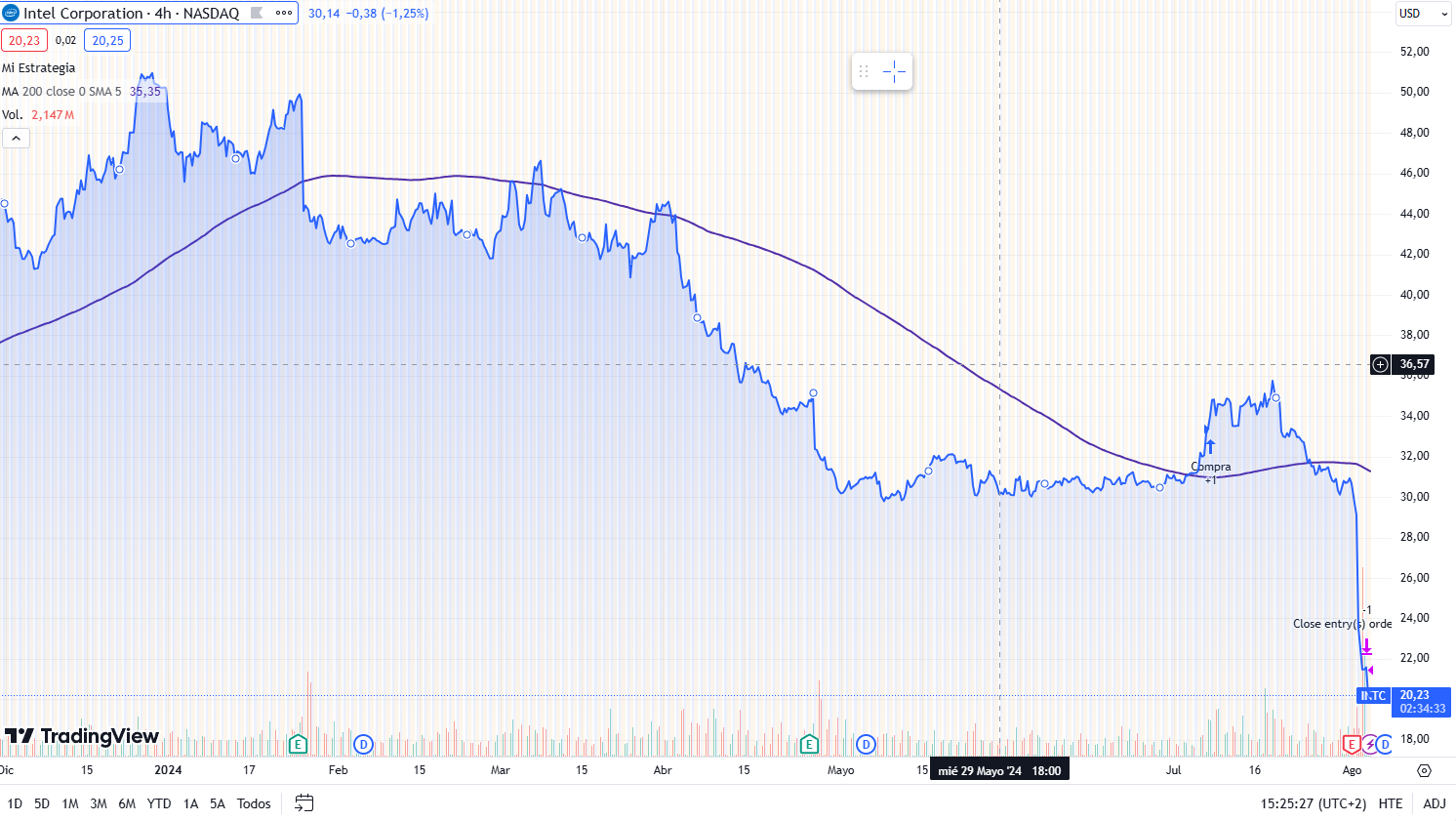Click the 36,57 crosshair price label
This screenshot has width=1456, height=821.
click(1414, 364)
